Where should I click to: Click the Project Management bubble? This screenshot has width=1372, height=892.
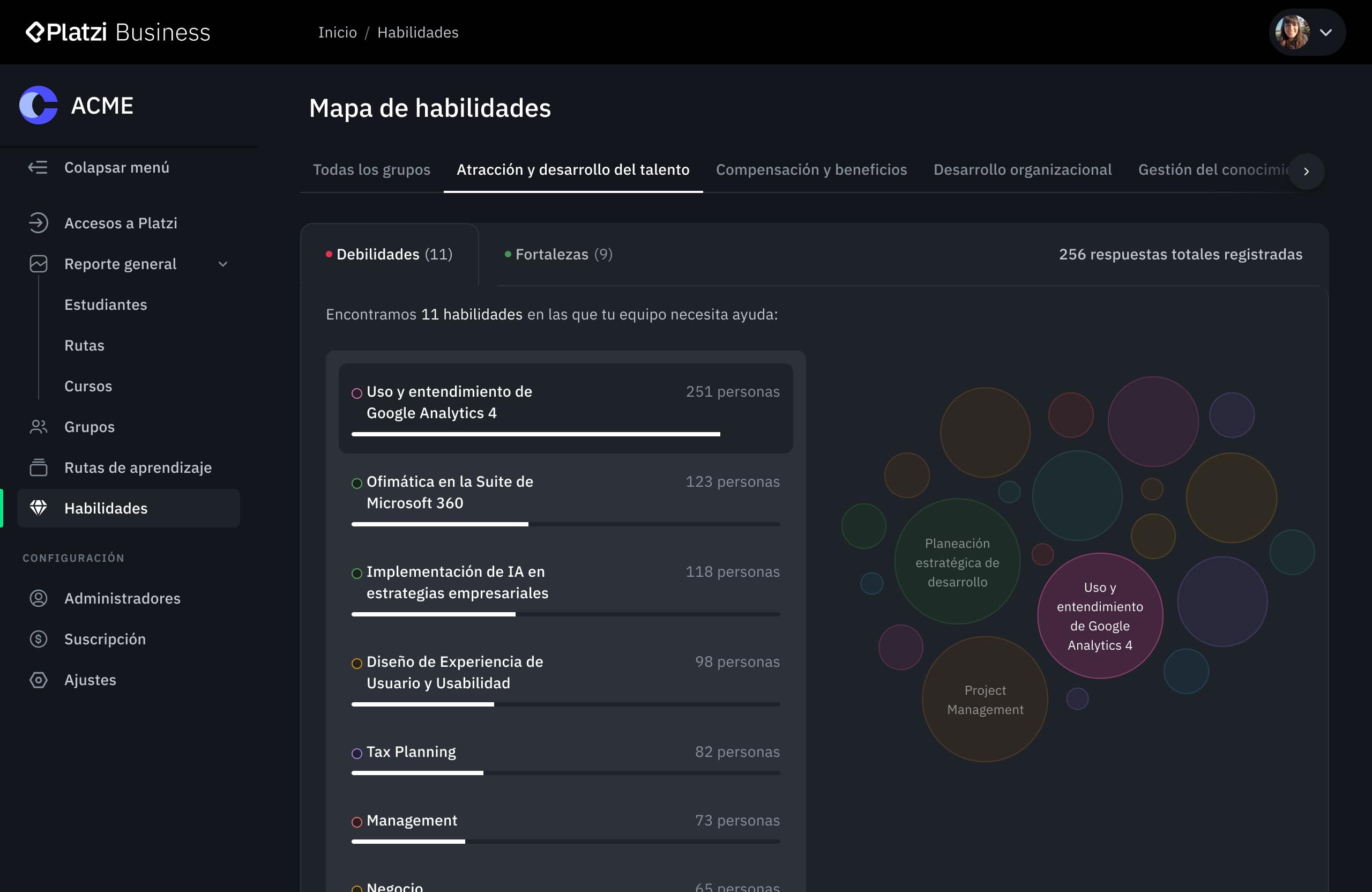coord(985,700)
